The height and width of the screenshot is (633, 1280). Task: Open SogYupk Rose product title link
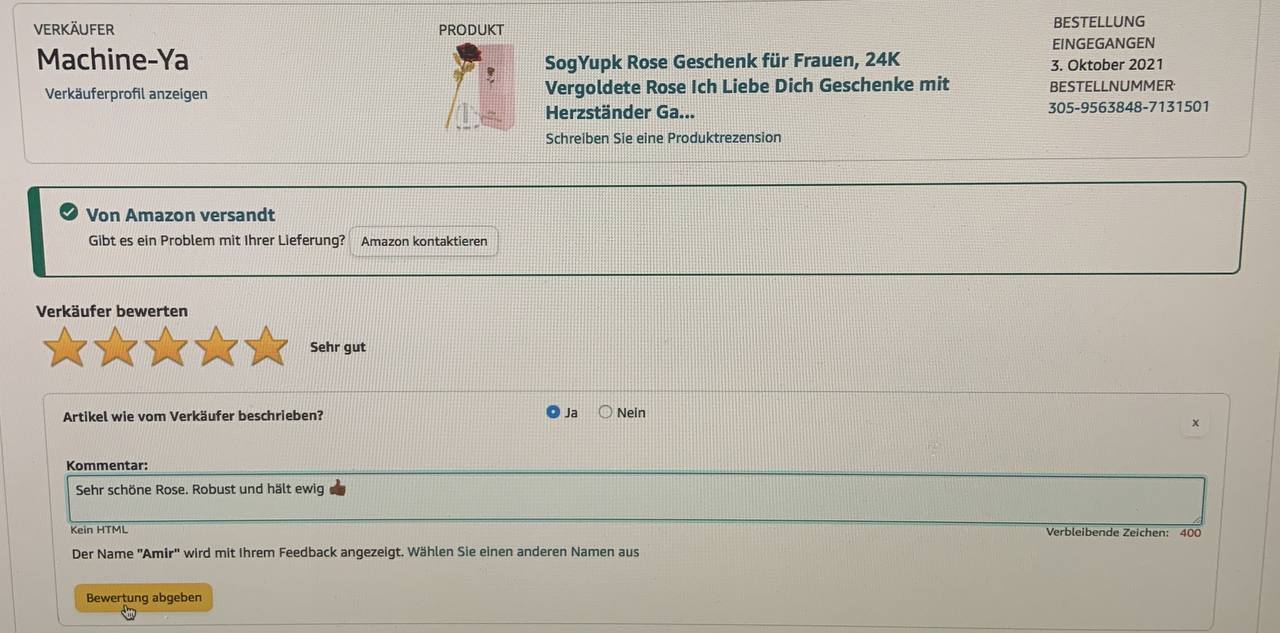(747, 87)
